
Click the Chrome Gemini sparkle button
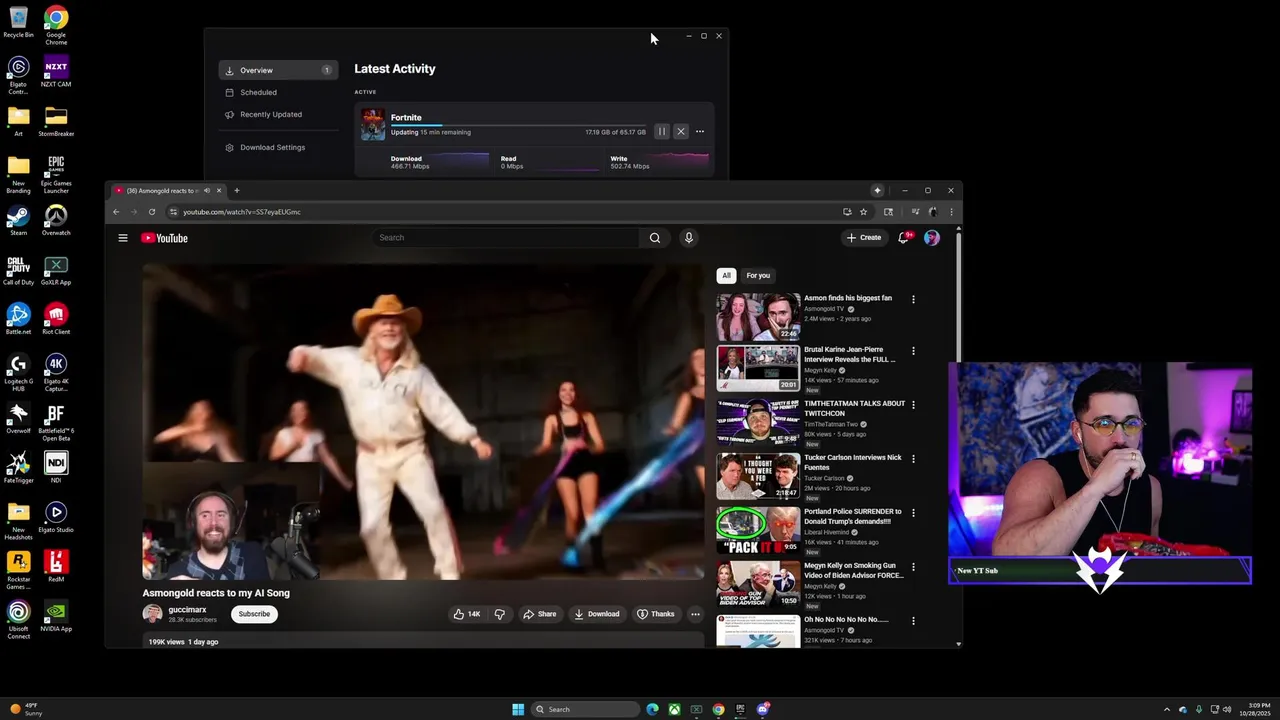click(877, 190)
